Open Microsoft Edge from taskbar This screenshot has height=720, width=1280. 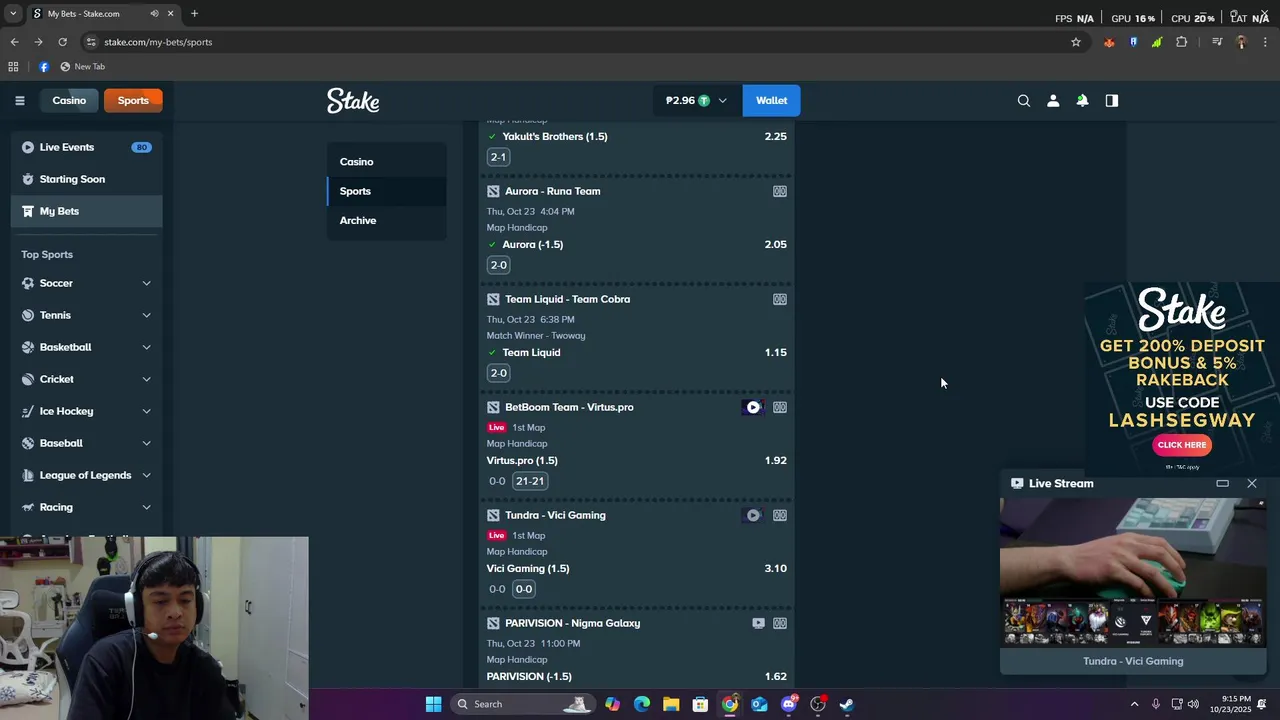[642, 704]
